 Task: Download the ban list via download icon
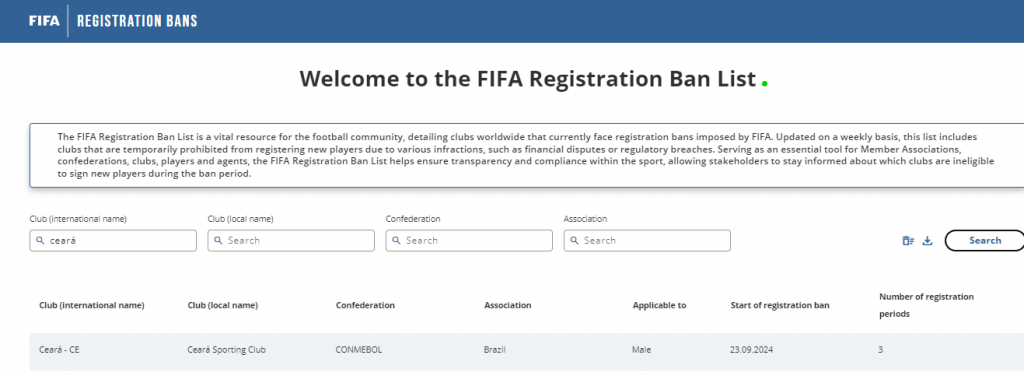[927, 241]
